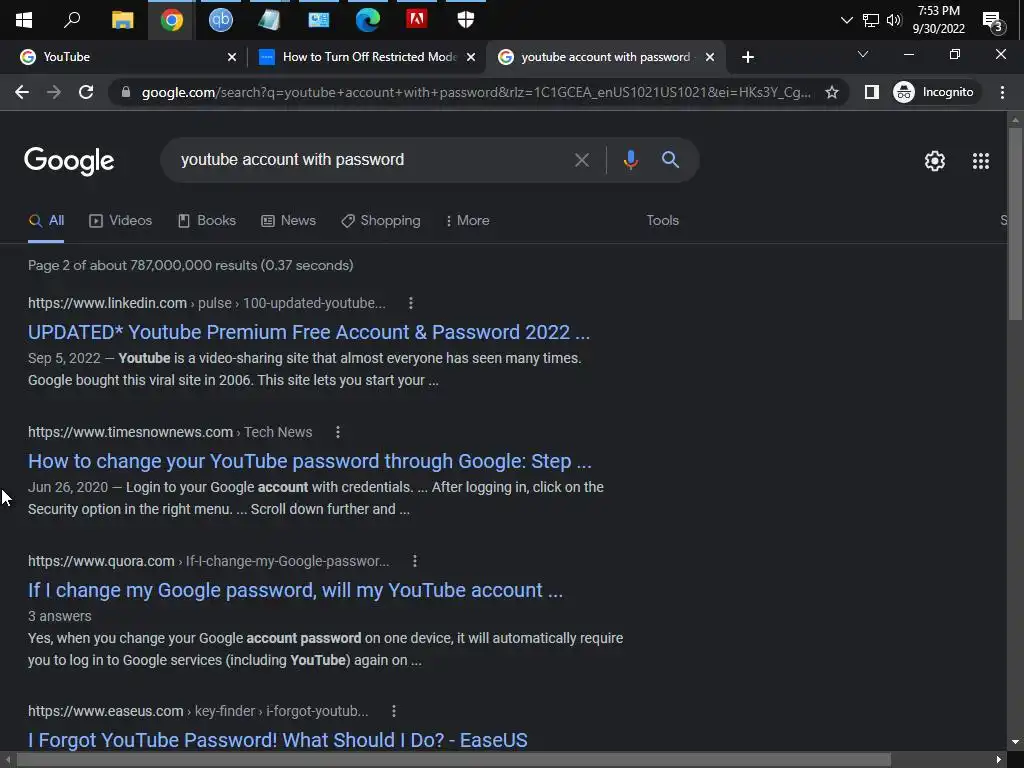Switch to Videos results

[x=120, y=221]
